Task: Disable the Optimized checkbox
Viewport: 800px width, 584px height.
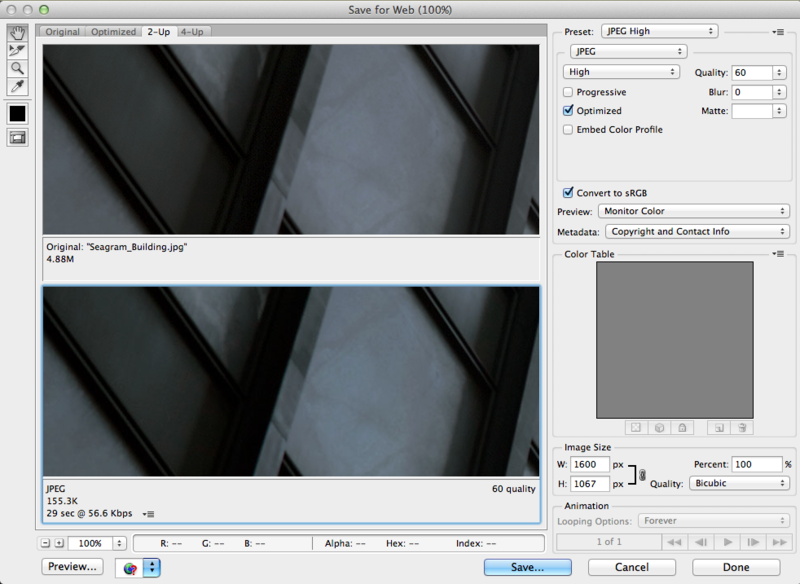Action: point(569,111)
